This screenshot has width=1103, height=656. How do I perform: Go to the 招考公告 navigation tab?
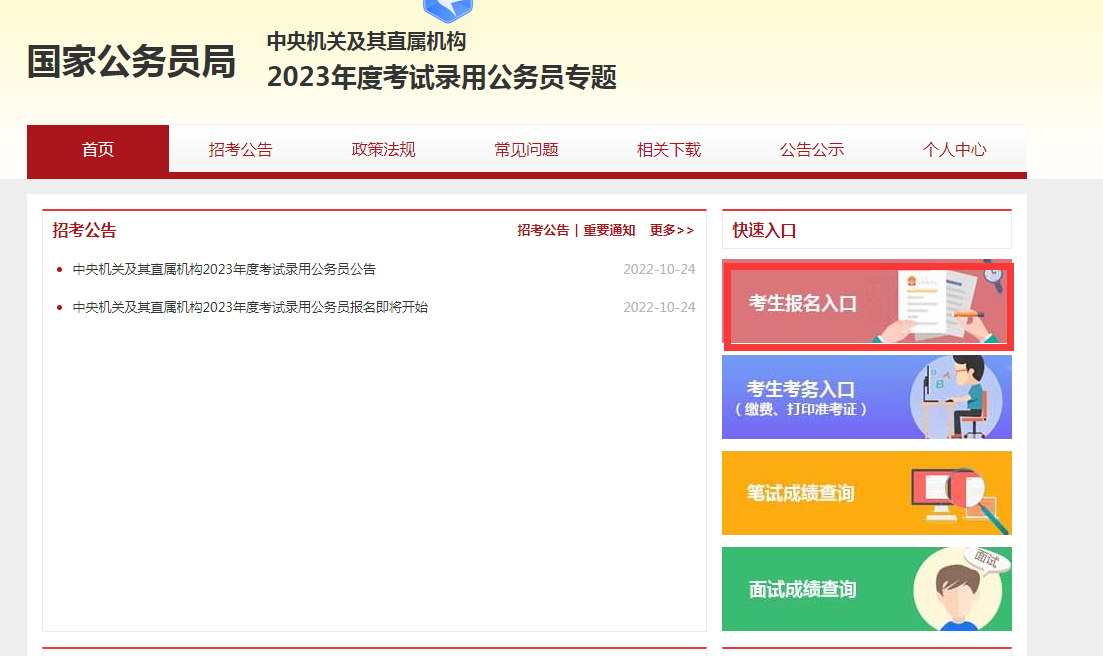click(241, 149)
